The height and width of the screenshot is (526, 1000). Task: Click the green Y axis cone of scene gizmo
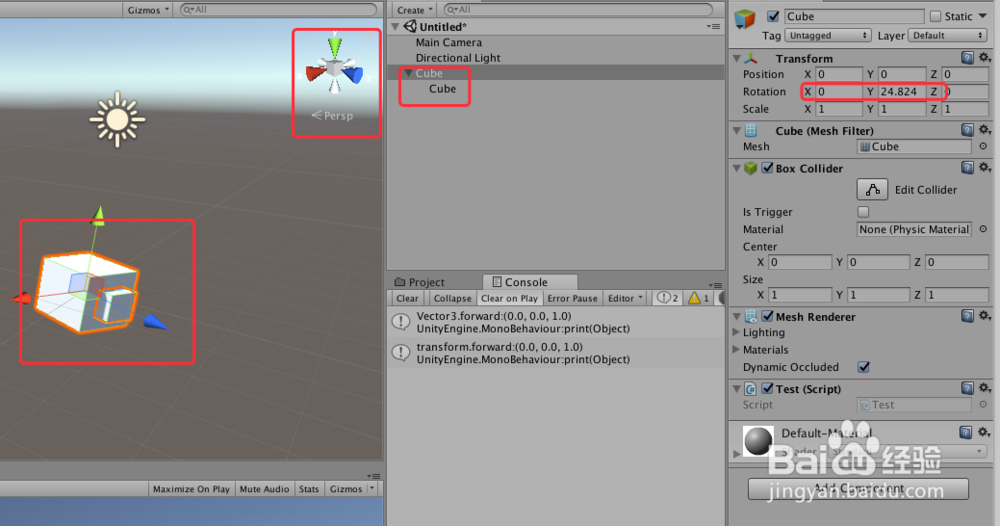click(x=335, y=48)
